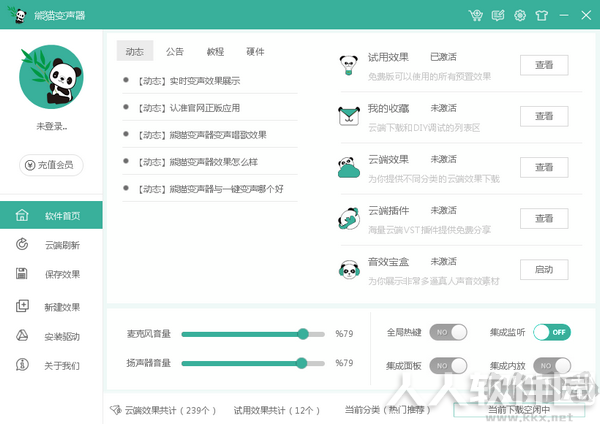Minimize the window from the title bar

564,15
